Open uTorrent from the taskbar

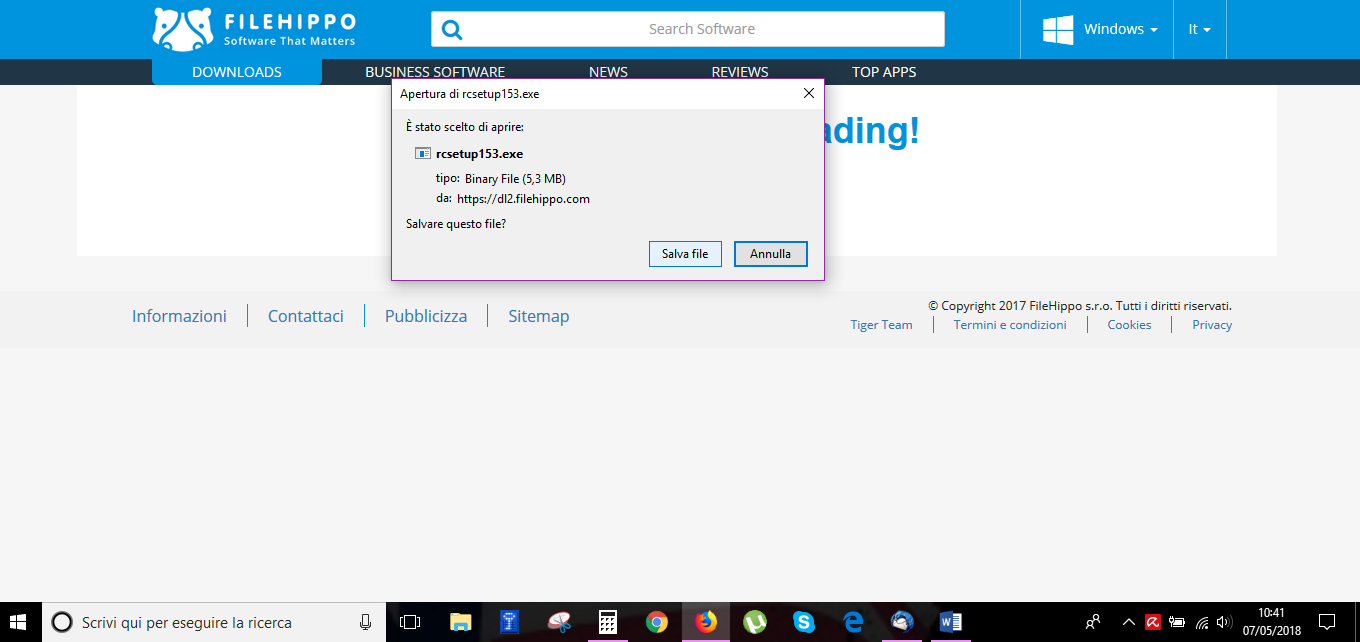(755, 622)
